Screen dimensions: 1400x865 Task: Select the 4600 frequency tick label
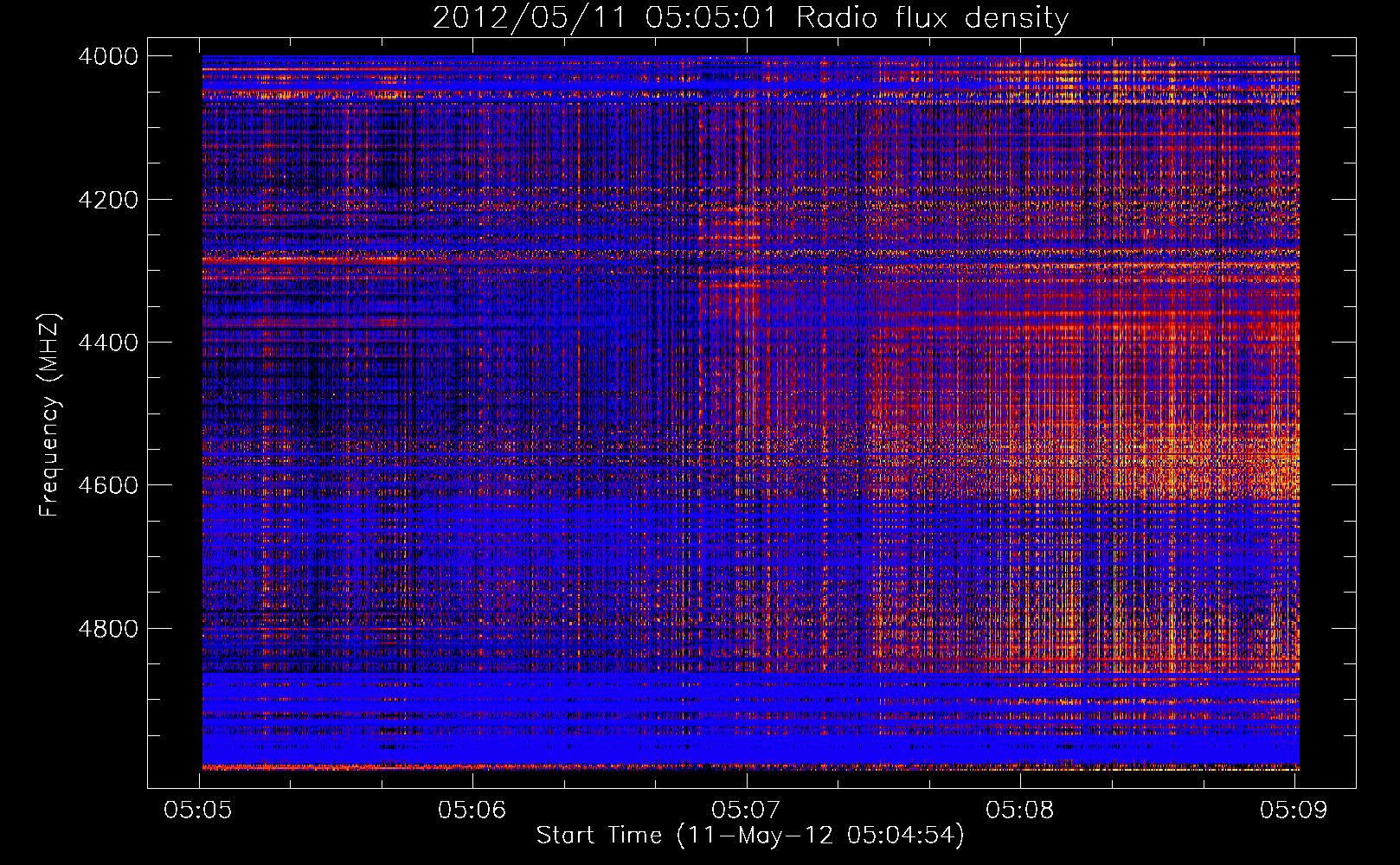(x=108, y=485)
